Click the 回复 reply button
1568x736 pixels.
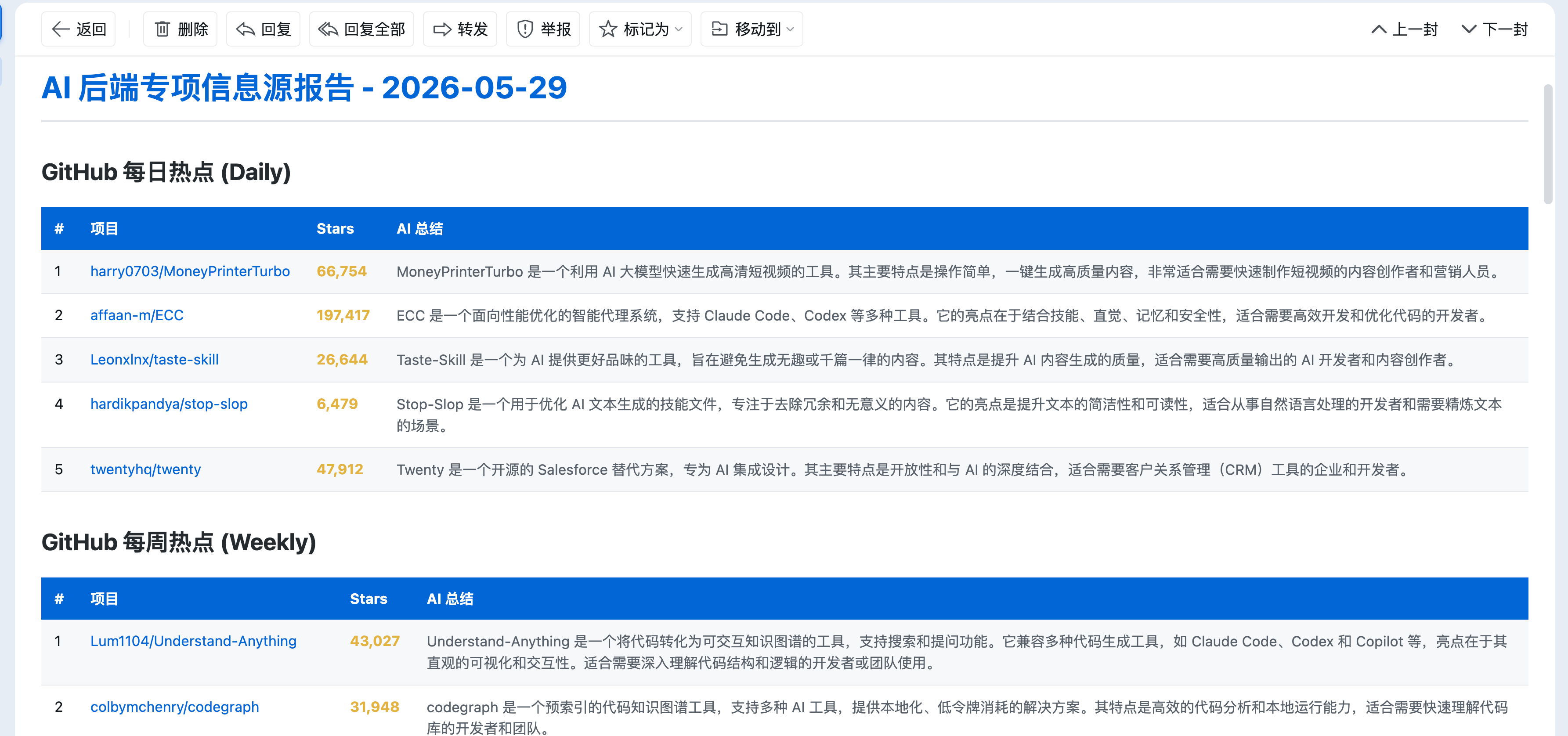coord(263,29)
